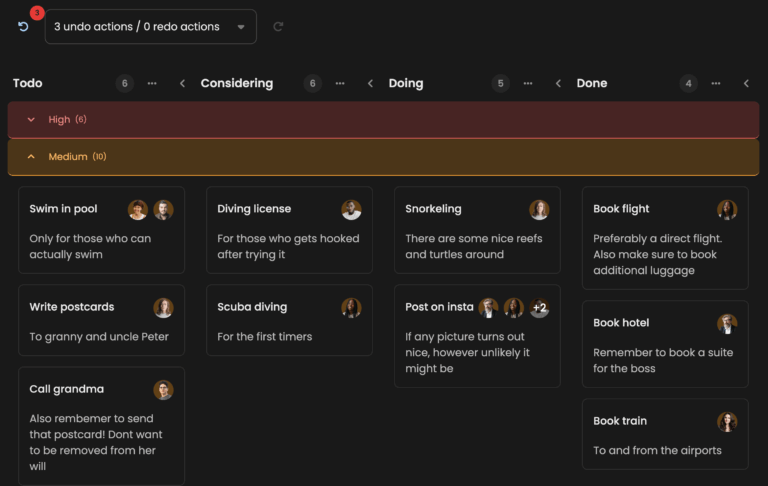Screen dimensions: 768x486
Task: Collapse the Todo column with its chevron
Action: 182,83
